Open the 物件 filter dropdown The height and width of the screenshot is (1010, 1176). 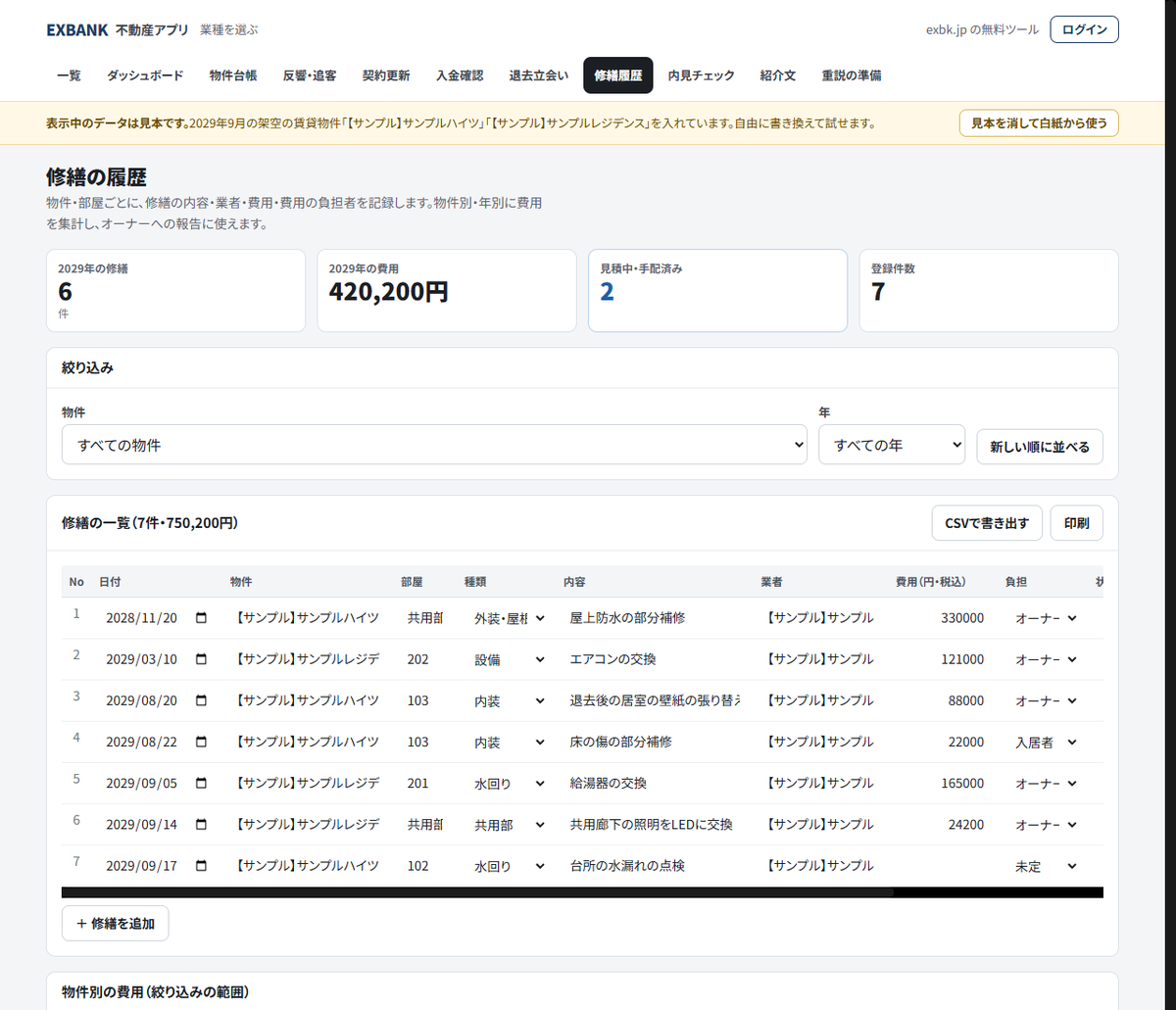pos(434,445)
